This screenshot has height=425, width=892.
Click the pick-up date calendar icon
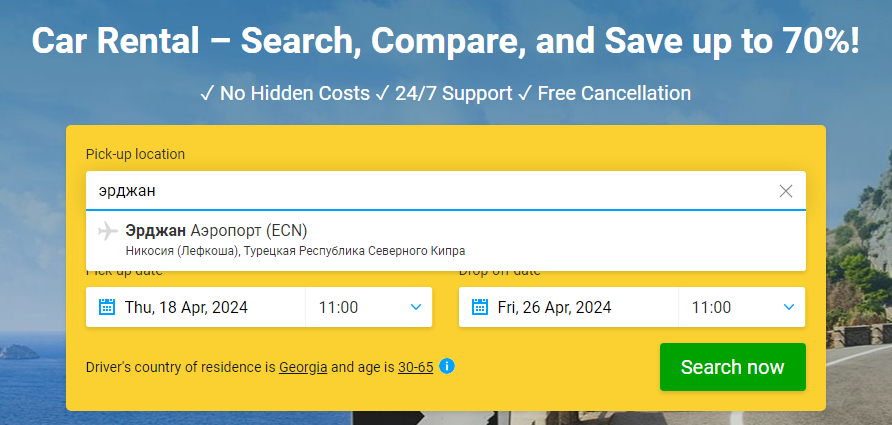pyautogui.click(x=107, y=307)
